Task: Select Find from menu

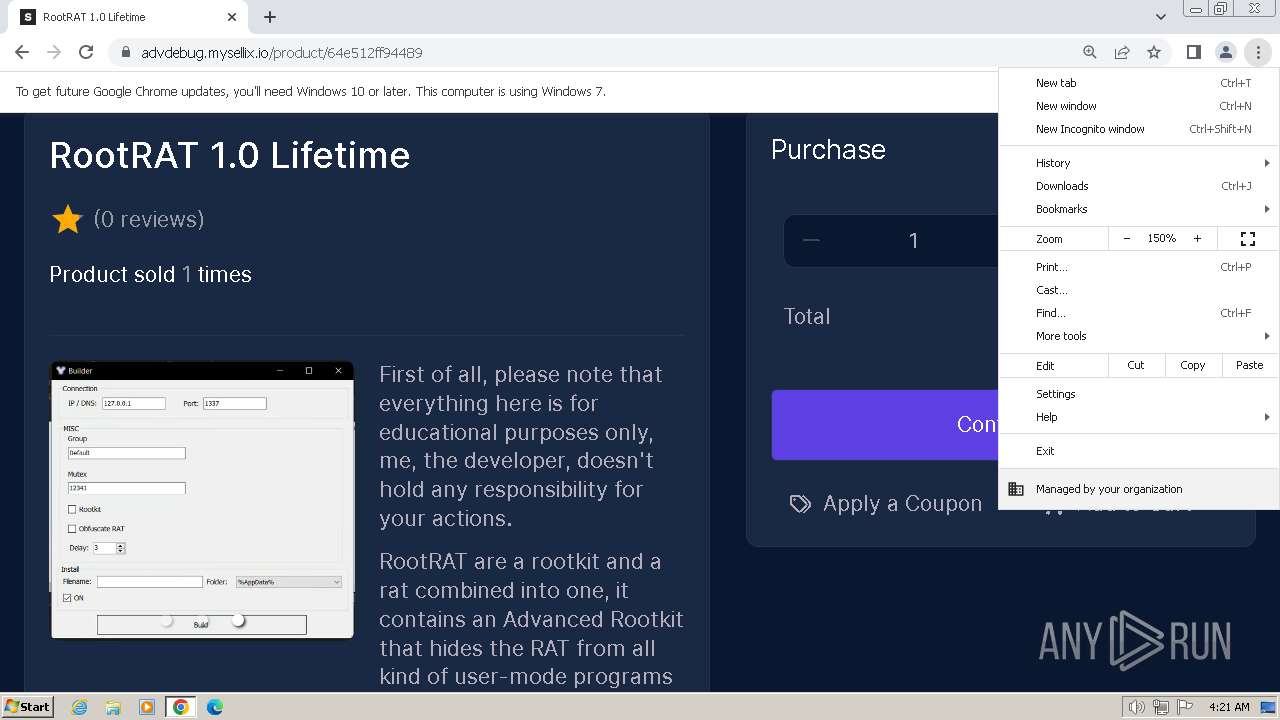Action: 1138,313
